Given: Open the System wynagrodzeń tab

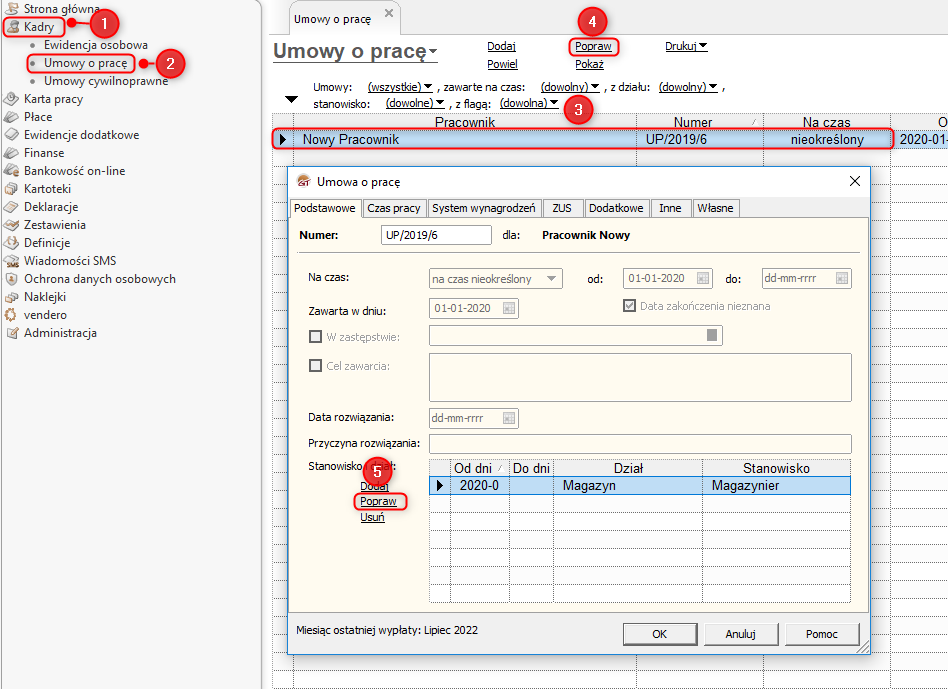Looking at the screenshot, I should pos(485,208).
